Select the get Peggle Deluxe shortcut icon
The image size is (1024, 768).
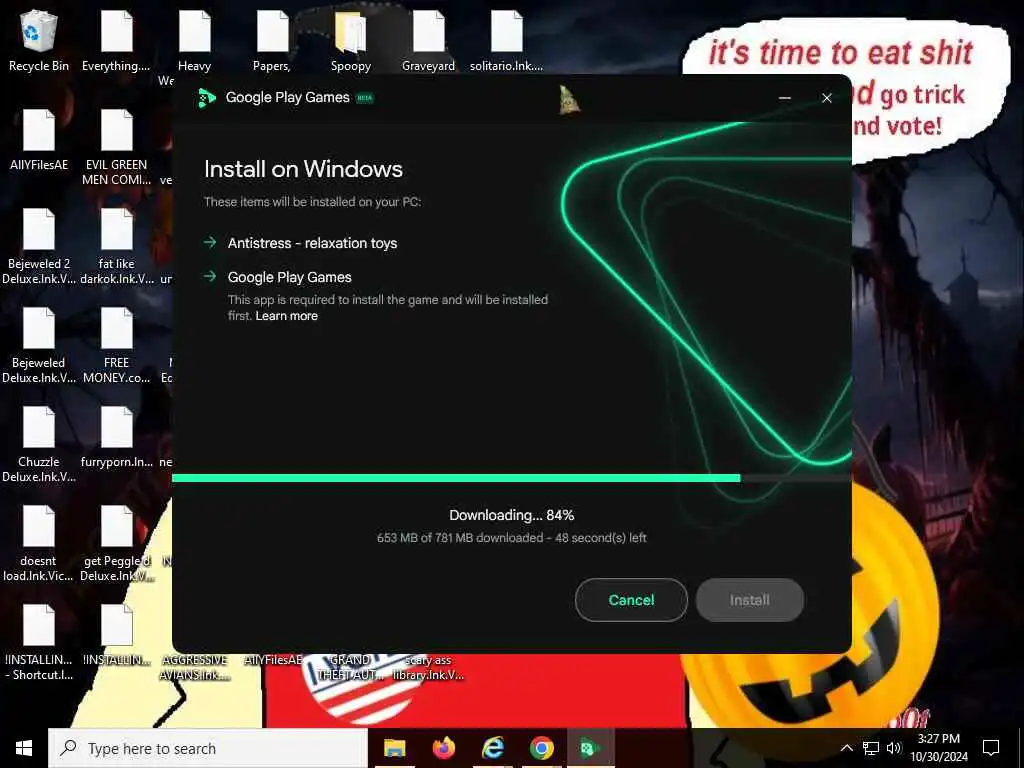coord(116,544)
